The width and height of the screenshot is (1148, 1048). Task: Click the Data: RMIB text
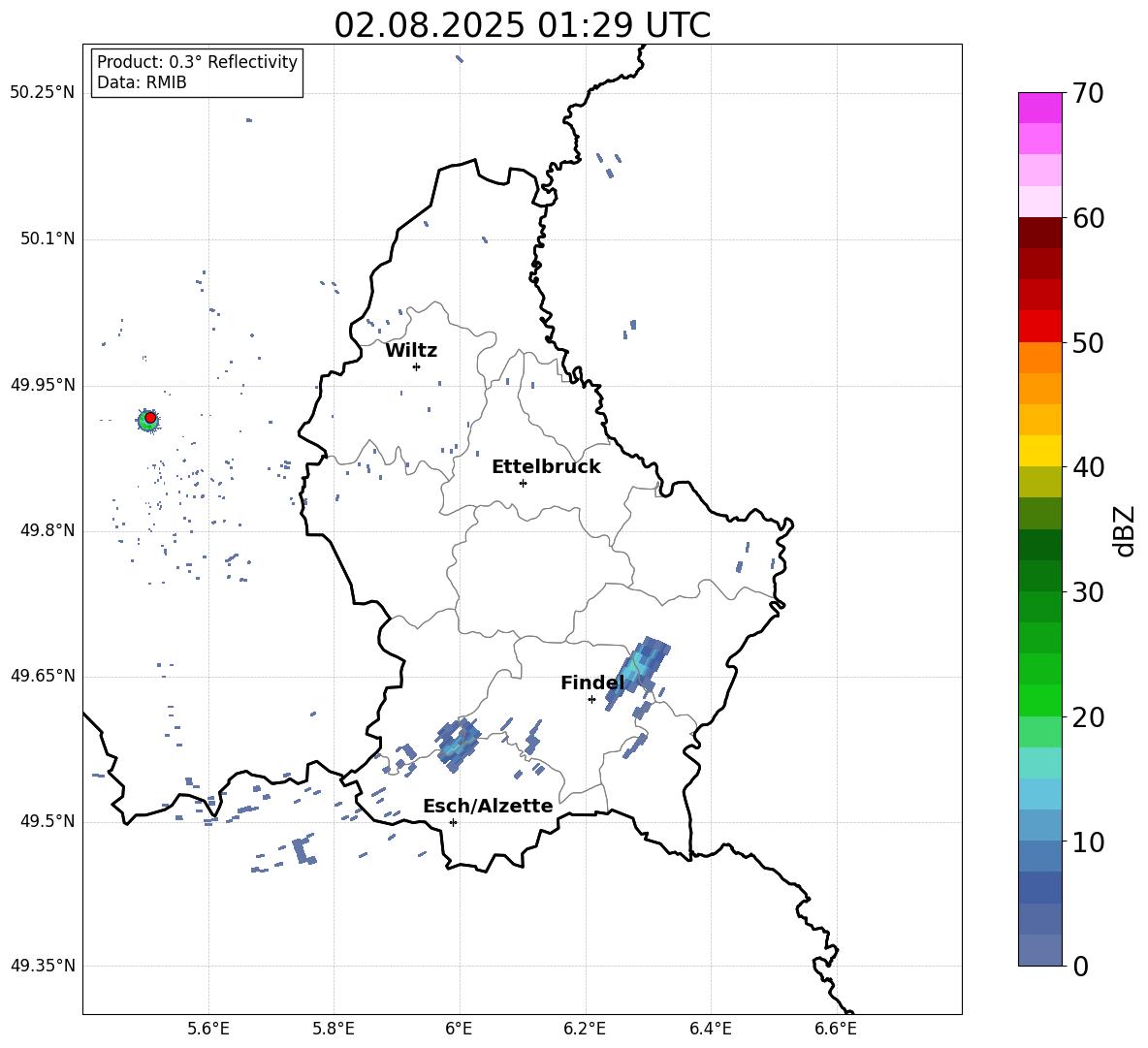coord(142,82)
